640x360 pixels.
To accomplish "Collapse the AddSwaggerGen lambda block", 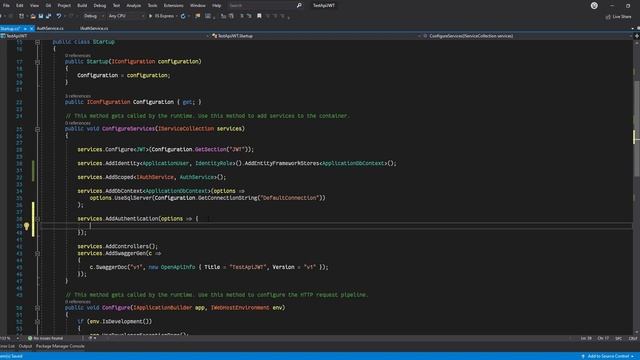I will pyautogui.click(x=37, y=253).
